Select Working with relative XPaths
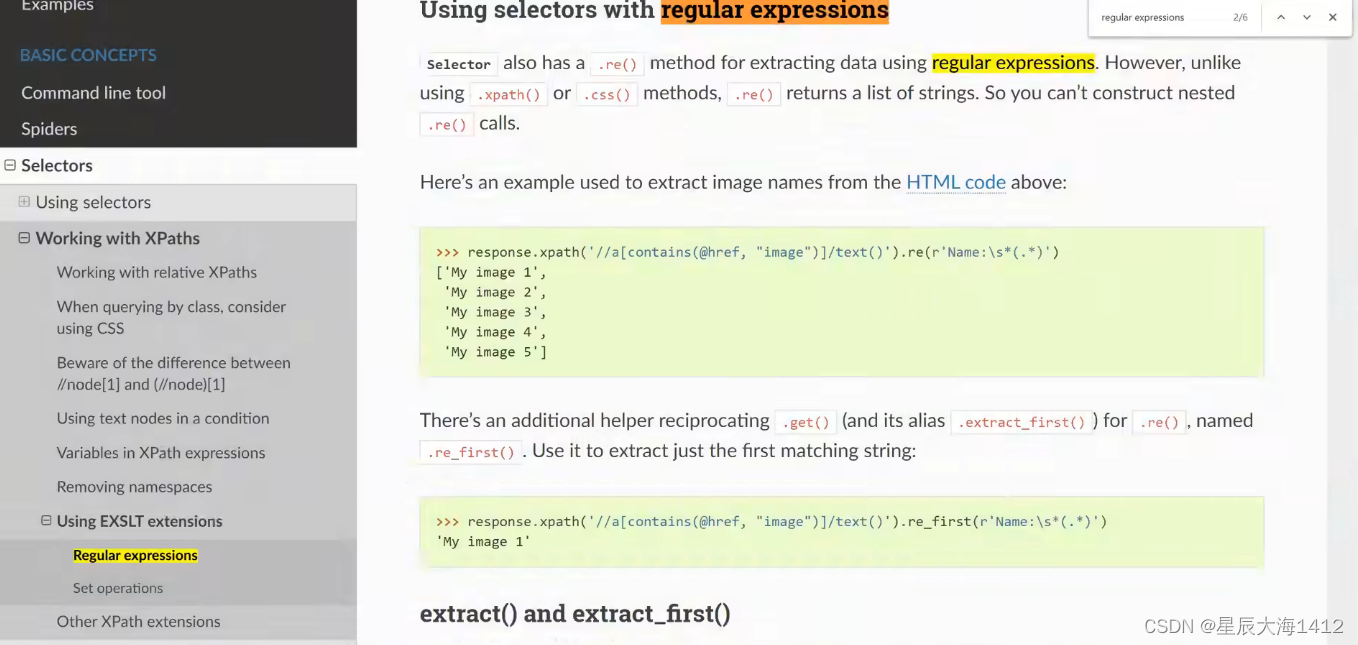This screenshot has height=645, width=1358. click(157, 272)
